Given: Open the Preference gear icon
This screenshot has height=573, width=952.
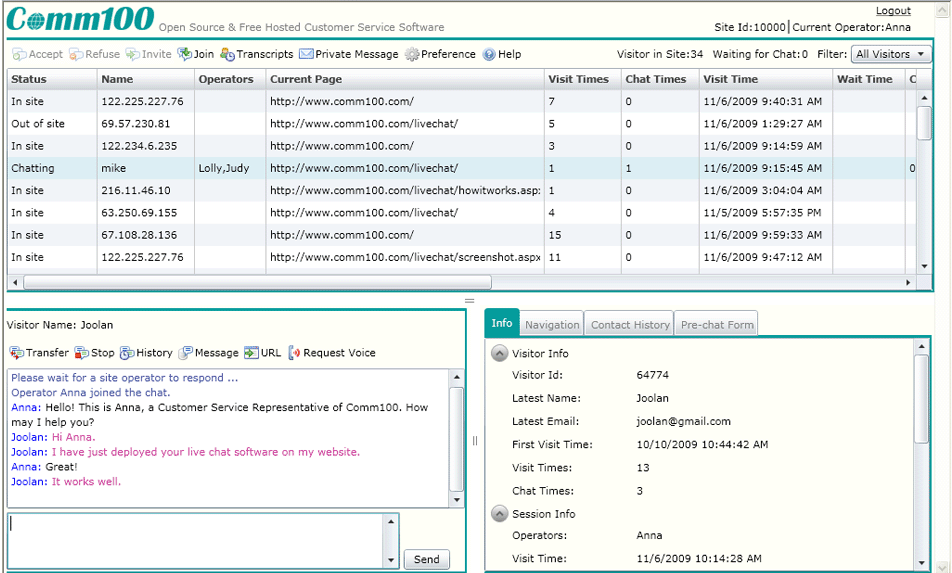Looking at the screenshot, I should [412, 54].
